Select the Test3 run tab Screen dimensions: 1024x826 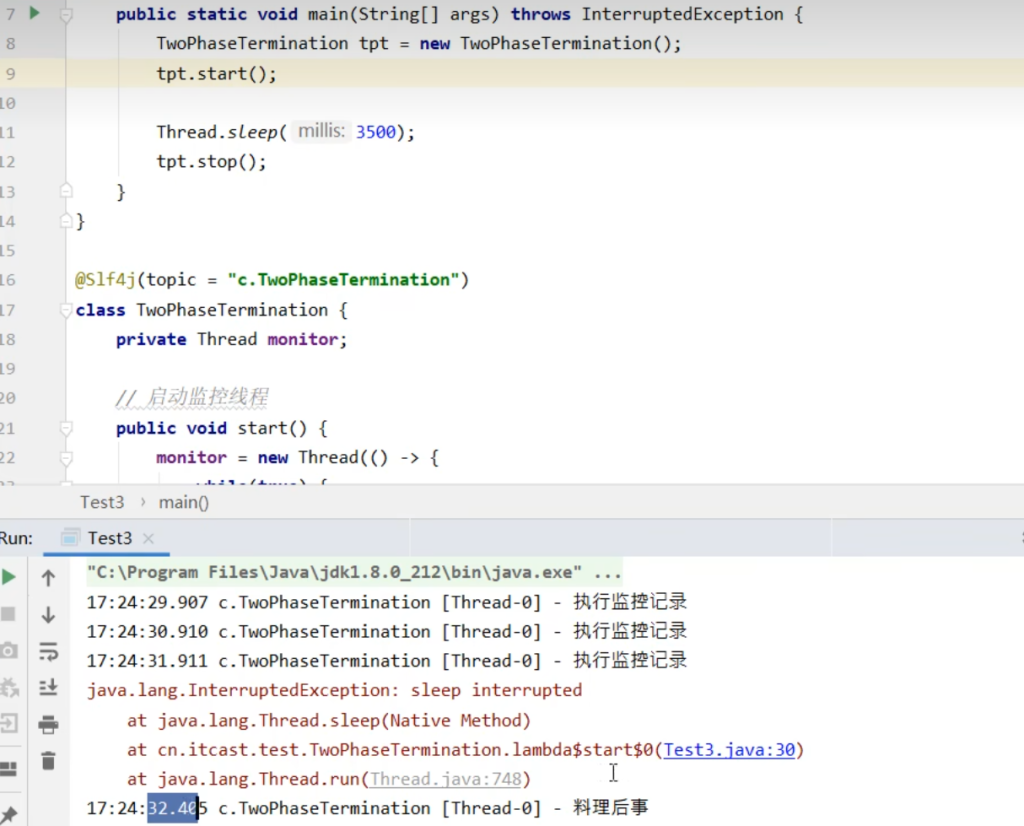pyautogui.click(x=109, y=538)
